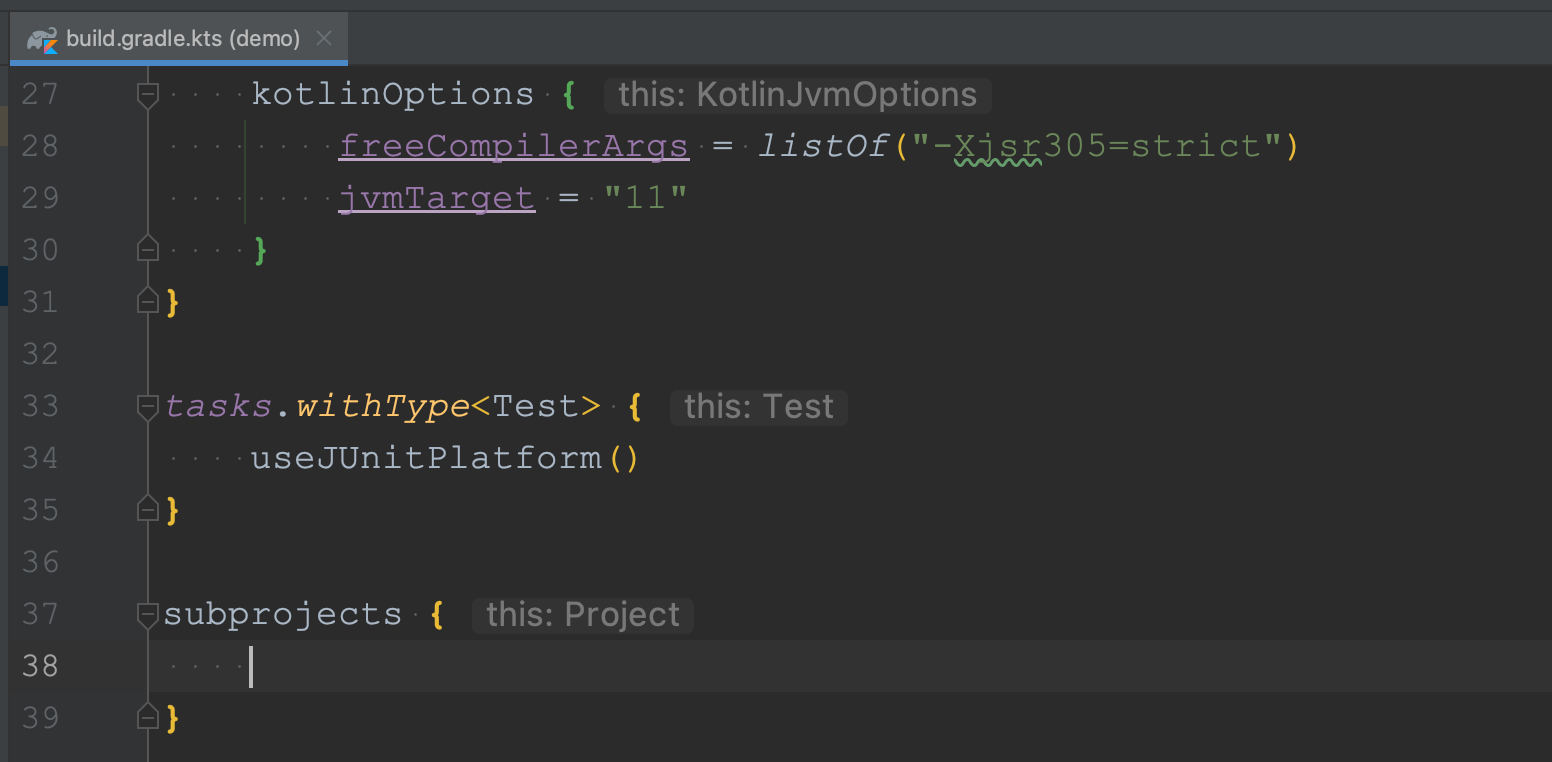Viewport: 1552px width, 762px height.
Task: Close the build.gradle.kts editor tab
Action: click(324, 39)
